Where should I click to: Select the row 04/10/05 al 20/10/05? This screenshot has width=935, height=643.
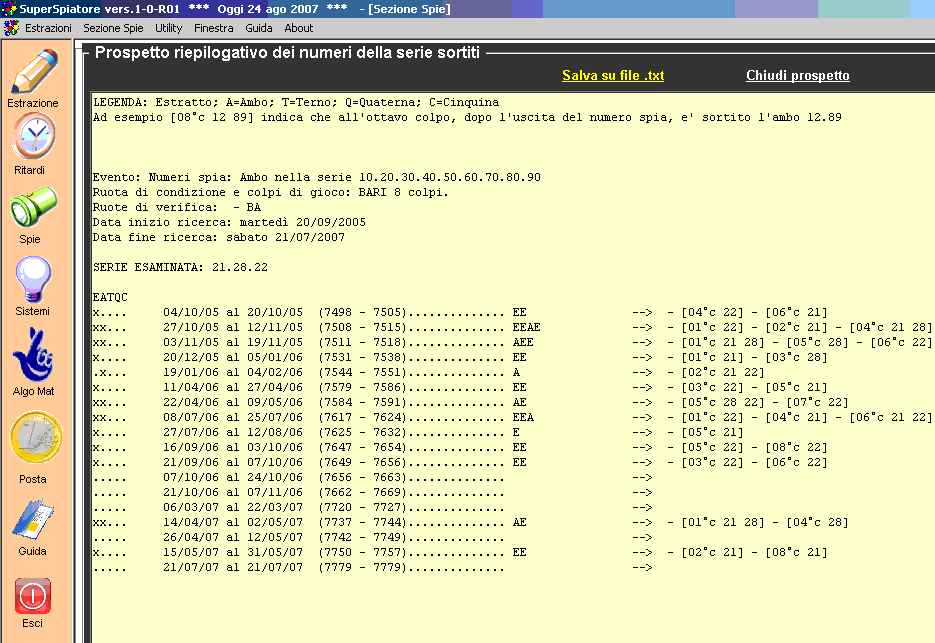tap(460, 312)
